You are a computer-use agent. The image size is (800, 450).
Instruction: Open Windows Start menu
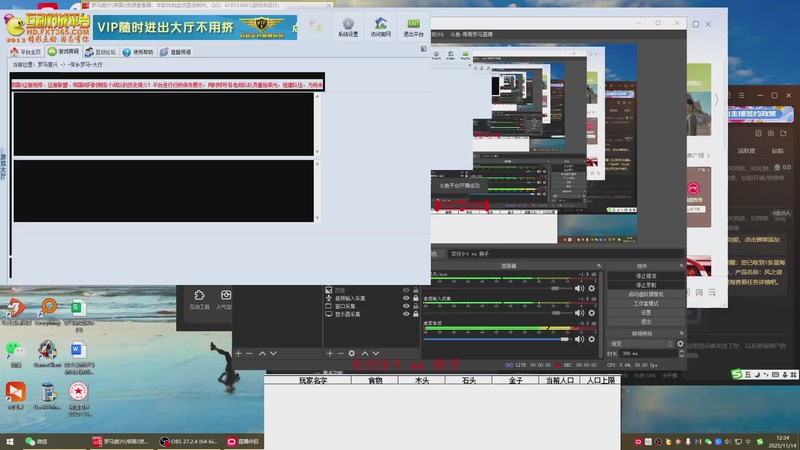coord(10,441)
